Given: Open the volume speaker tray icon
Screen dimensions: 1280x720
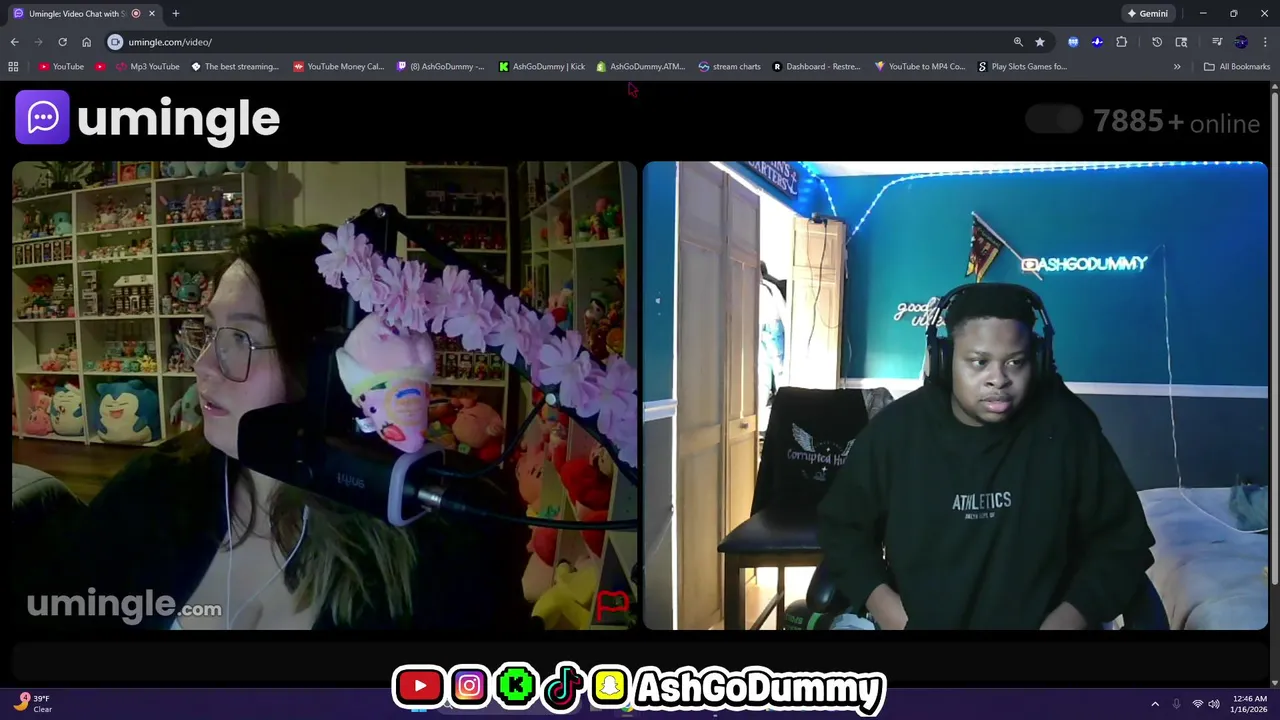Looking at the screenshot, I should click(x=1214, y=704).
